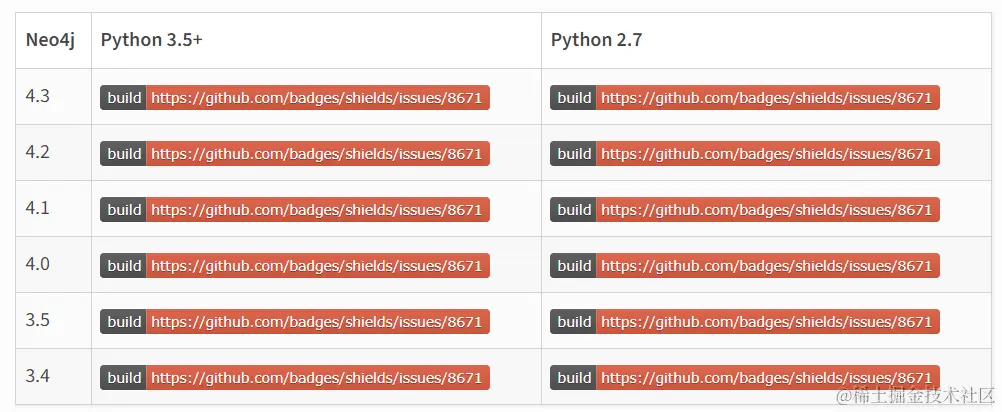This screenshot has width=1002, height=412.
Task: Click the 3.4 version cell
Action: point(38,377)
